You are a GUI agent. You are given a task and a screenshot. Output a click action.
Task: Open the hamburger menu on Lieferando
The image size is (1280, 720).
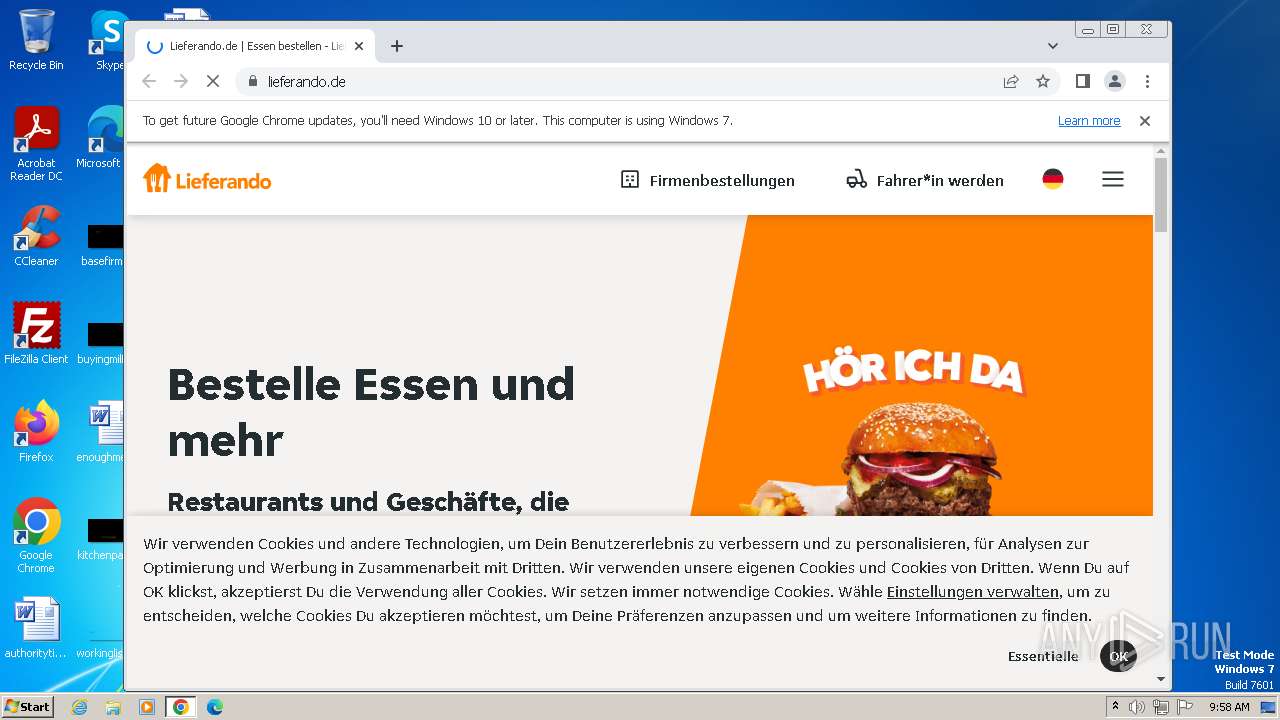(x=1113, y=179)
